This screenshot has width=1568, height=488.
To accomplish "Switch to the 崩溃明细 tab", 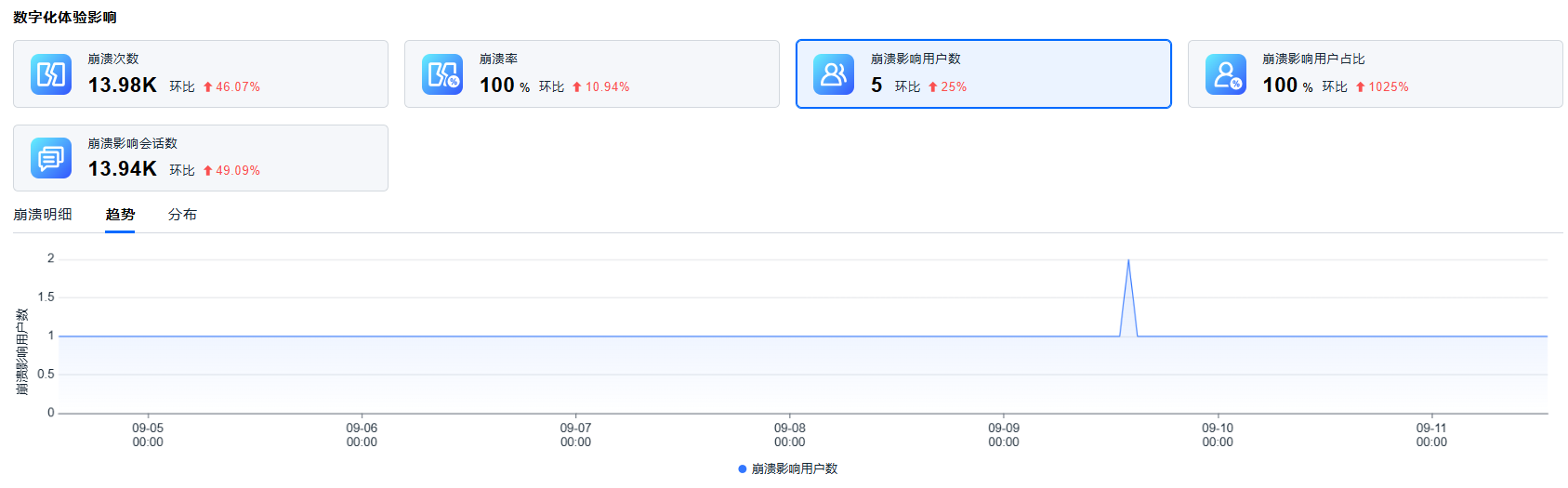I will [43, 215].
